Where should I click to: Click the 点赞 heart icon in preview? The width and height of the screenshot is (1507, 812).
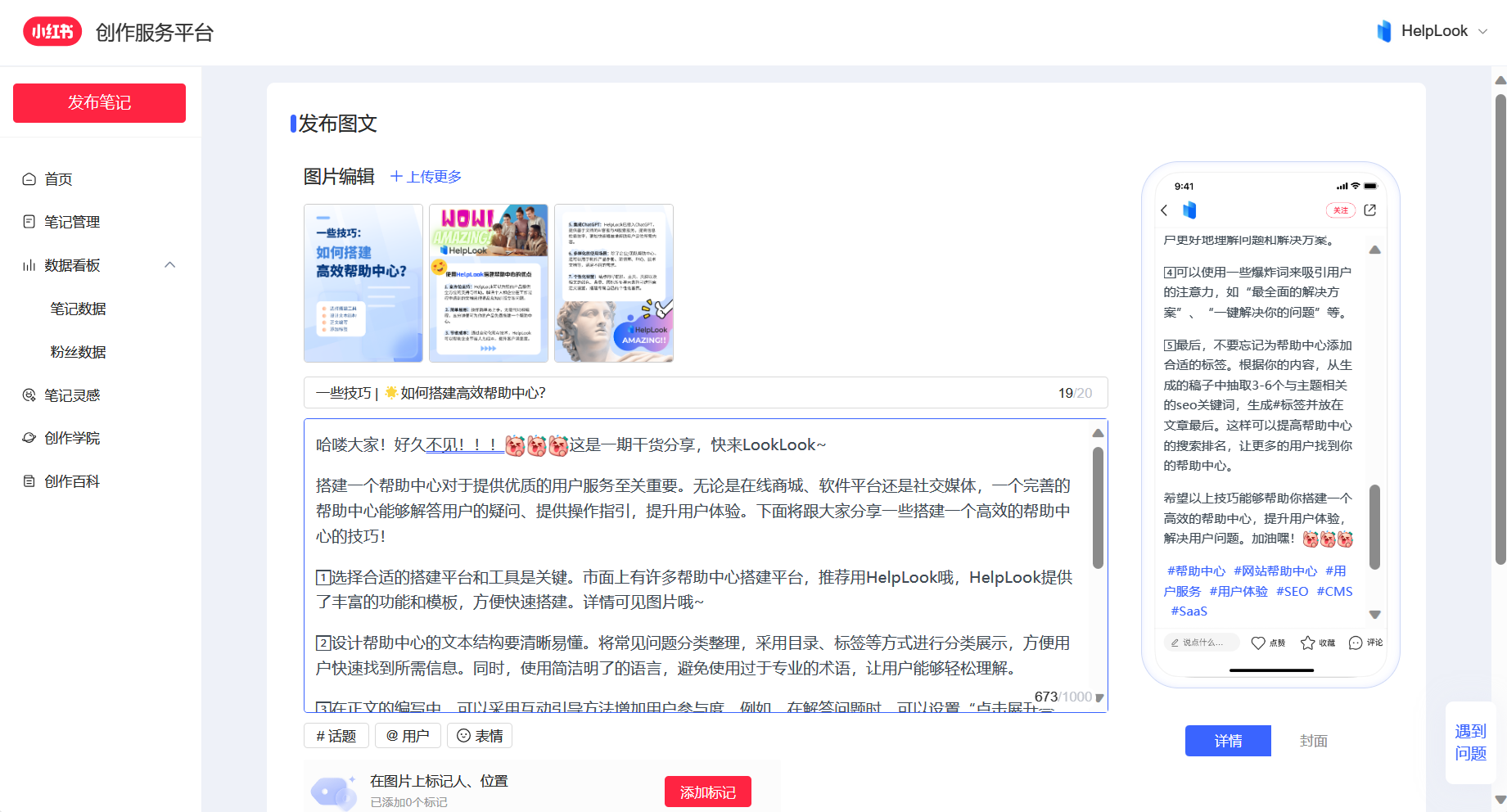1258,643
